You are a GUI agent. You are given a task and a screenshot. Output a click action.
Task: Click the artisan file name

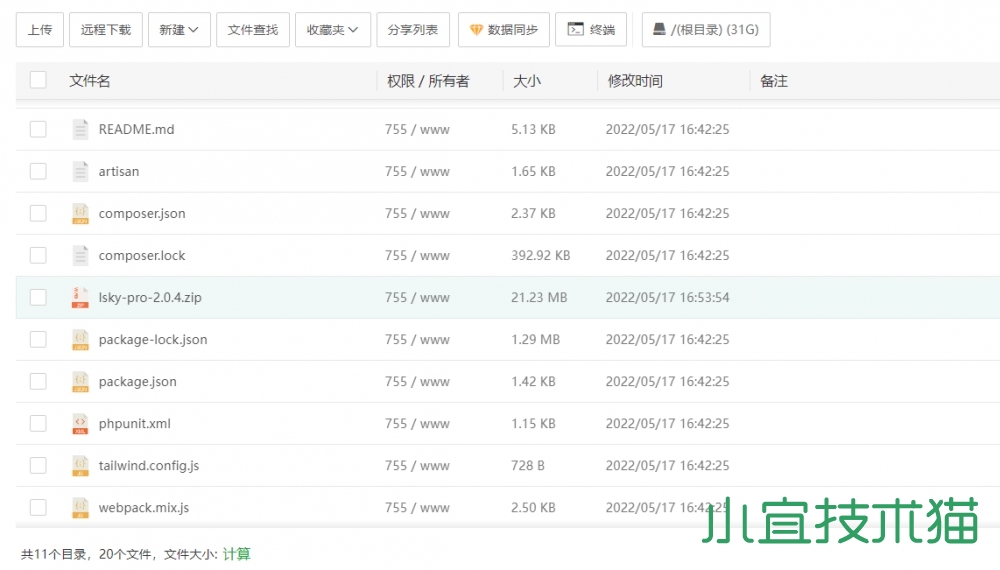tap(119, 172)
